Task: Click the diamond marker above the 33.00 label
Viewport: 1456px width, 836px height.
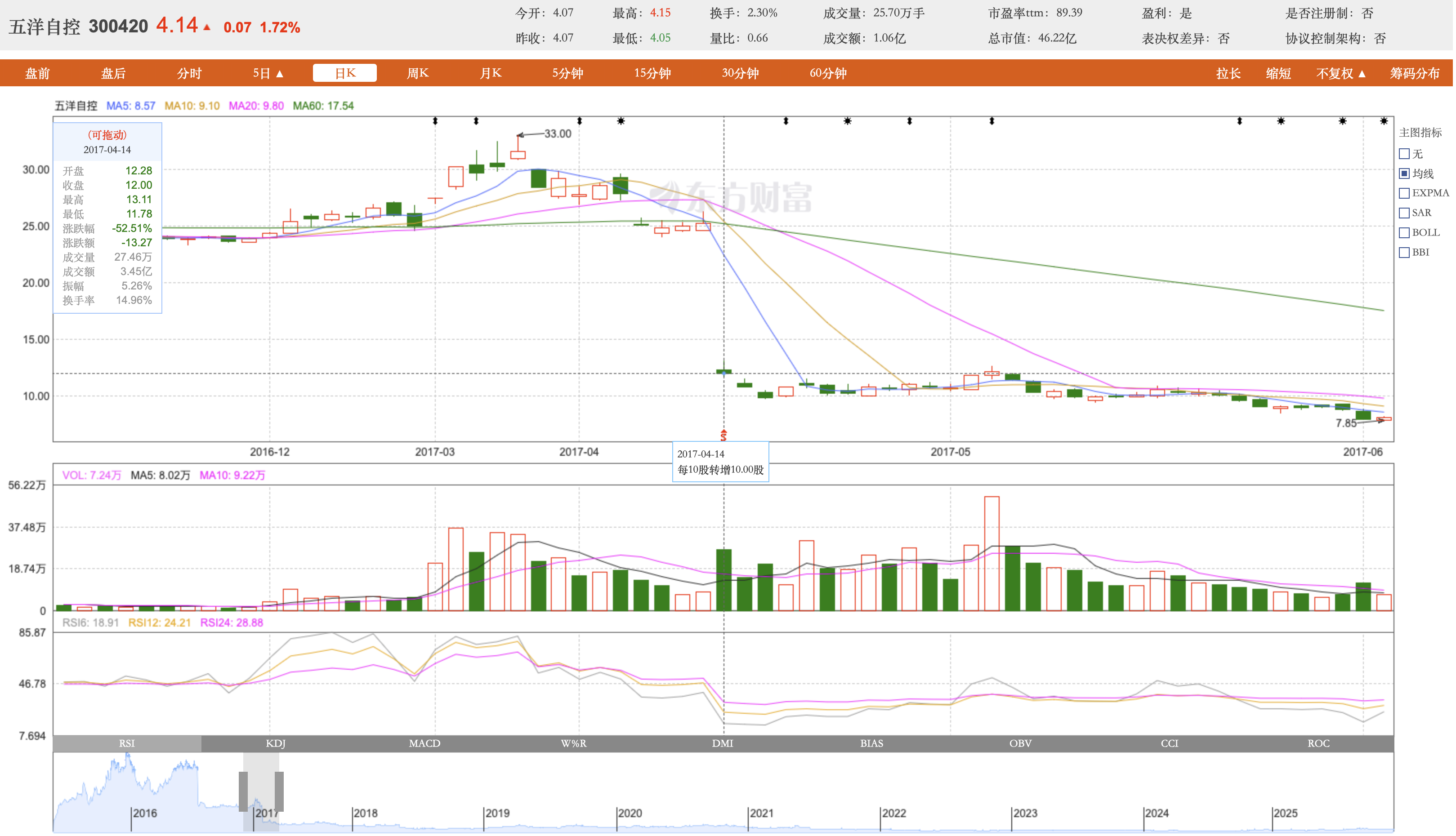Action: (580, 121)
